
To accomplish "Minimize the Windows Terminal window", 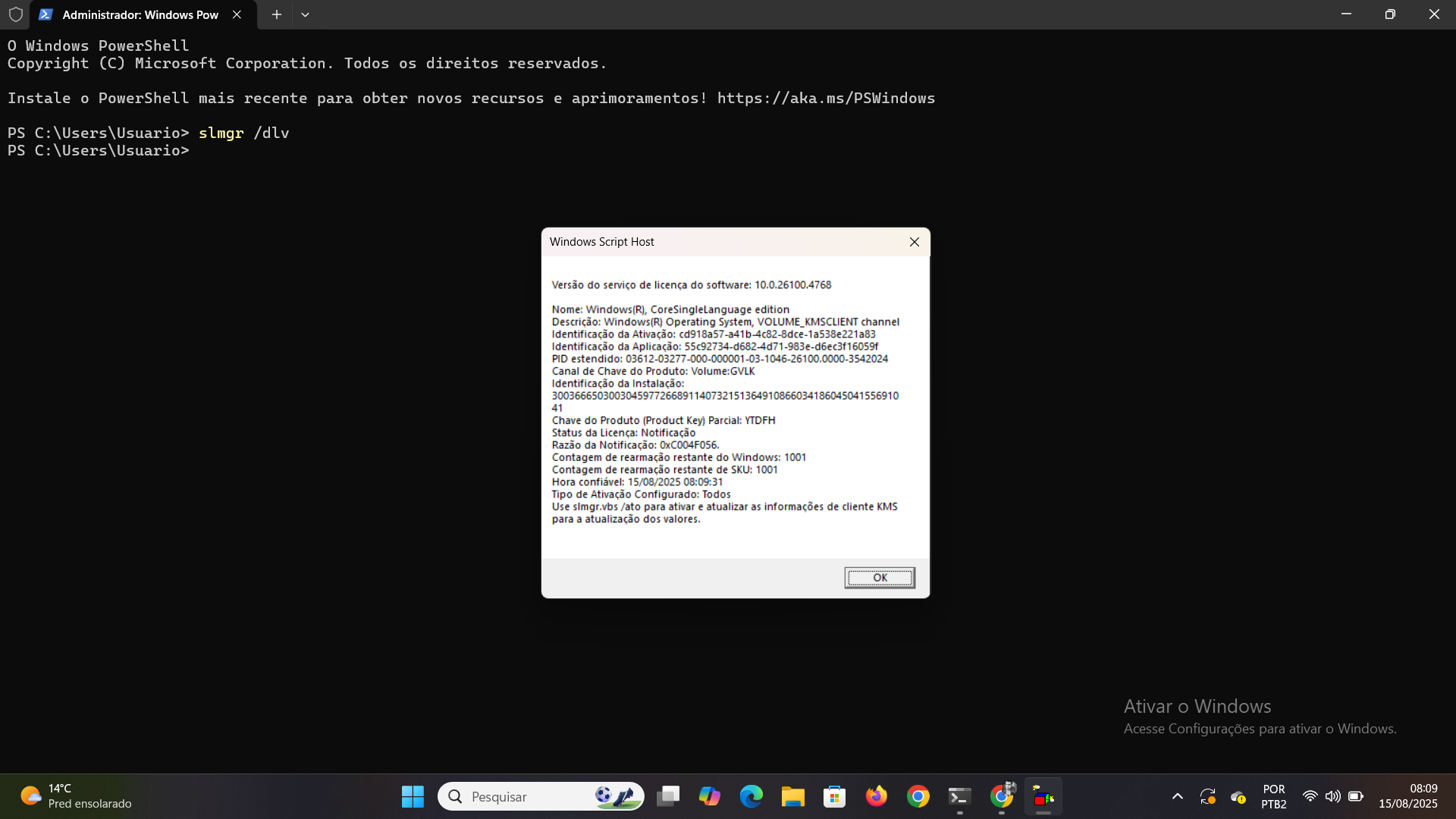I will pos(1346,14).
